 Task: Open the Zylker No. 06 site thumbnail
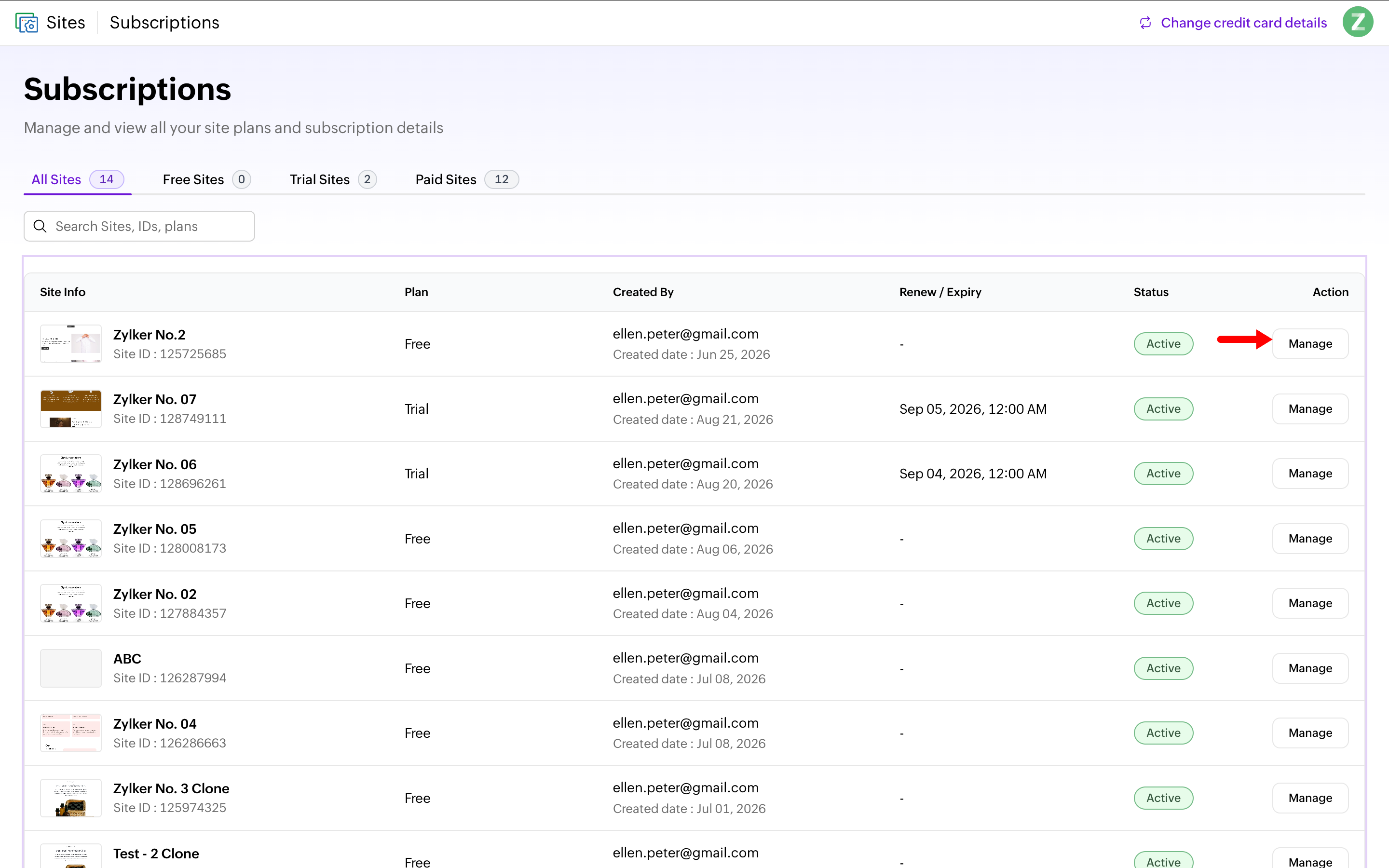click(x=70, y=474)
